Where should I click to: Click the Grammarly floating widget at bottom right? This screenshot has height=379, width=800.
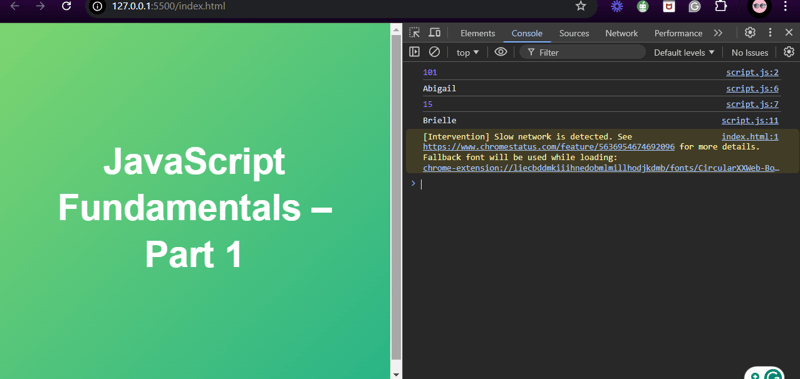click(x=765, y=373)
